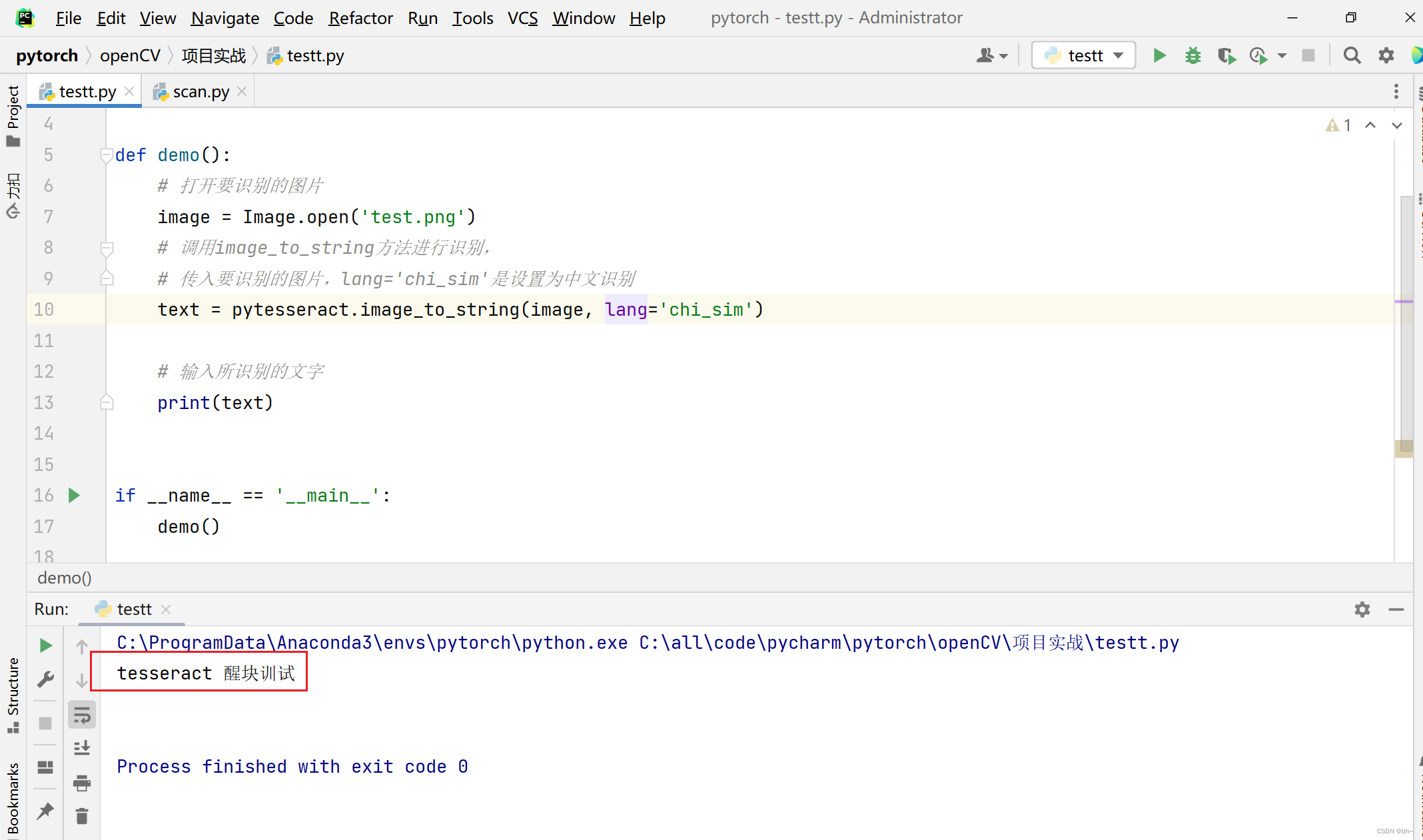Open the Structure tool window
The image size is (1423, 840).
pyautogui.click(x=13, y=695)
